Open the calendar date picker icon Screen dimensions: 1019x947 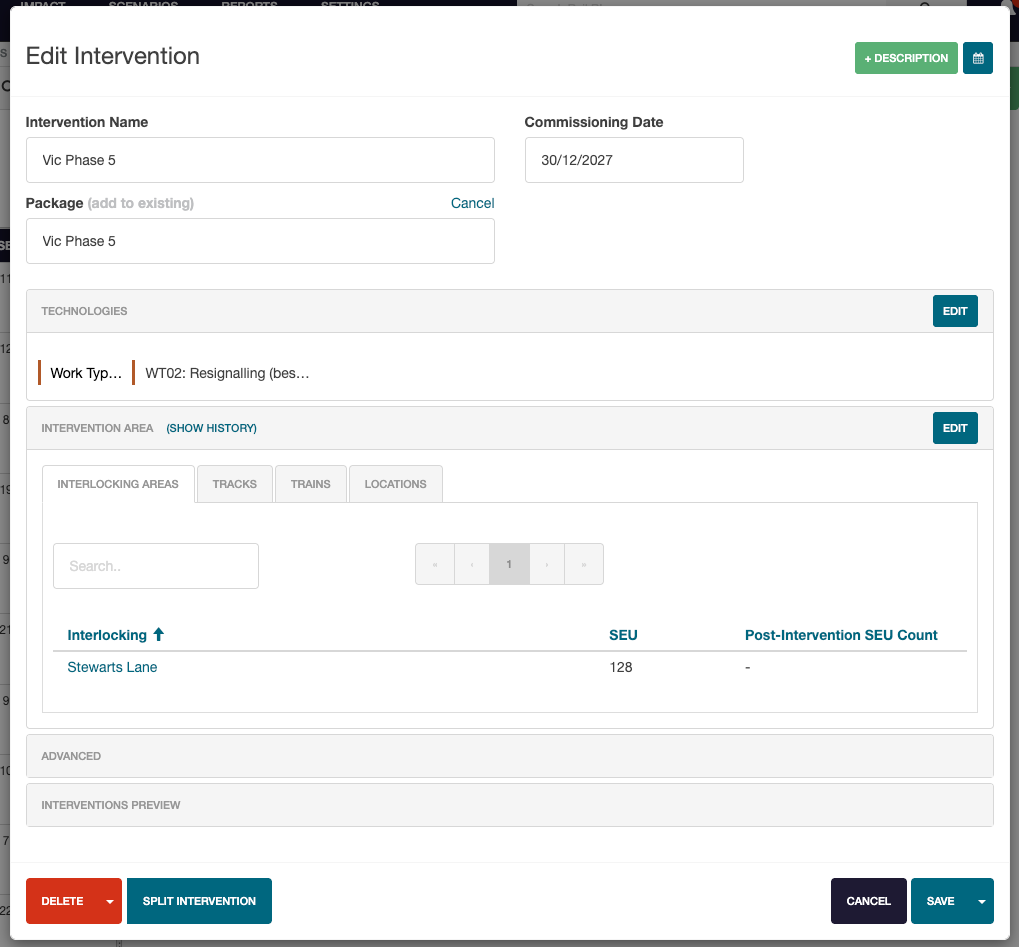[977, 58]
